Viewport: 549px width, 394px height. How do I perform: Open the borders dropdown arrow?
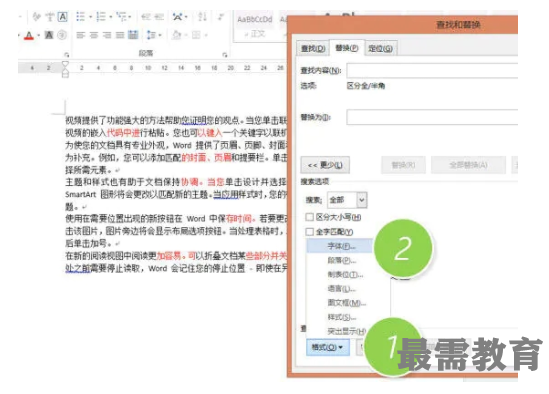pos(206,35)
